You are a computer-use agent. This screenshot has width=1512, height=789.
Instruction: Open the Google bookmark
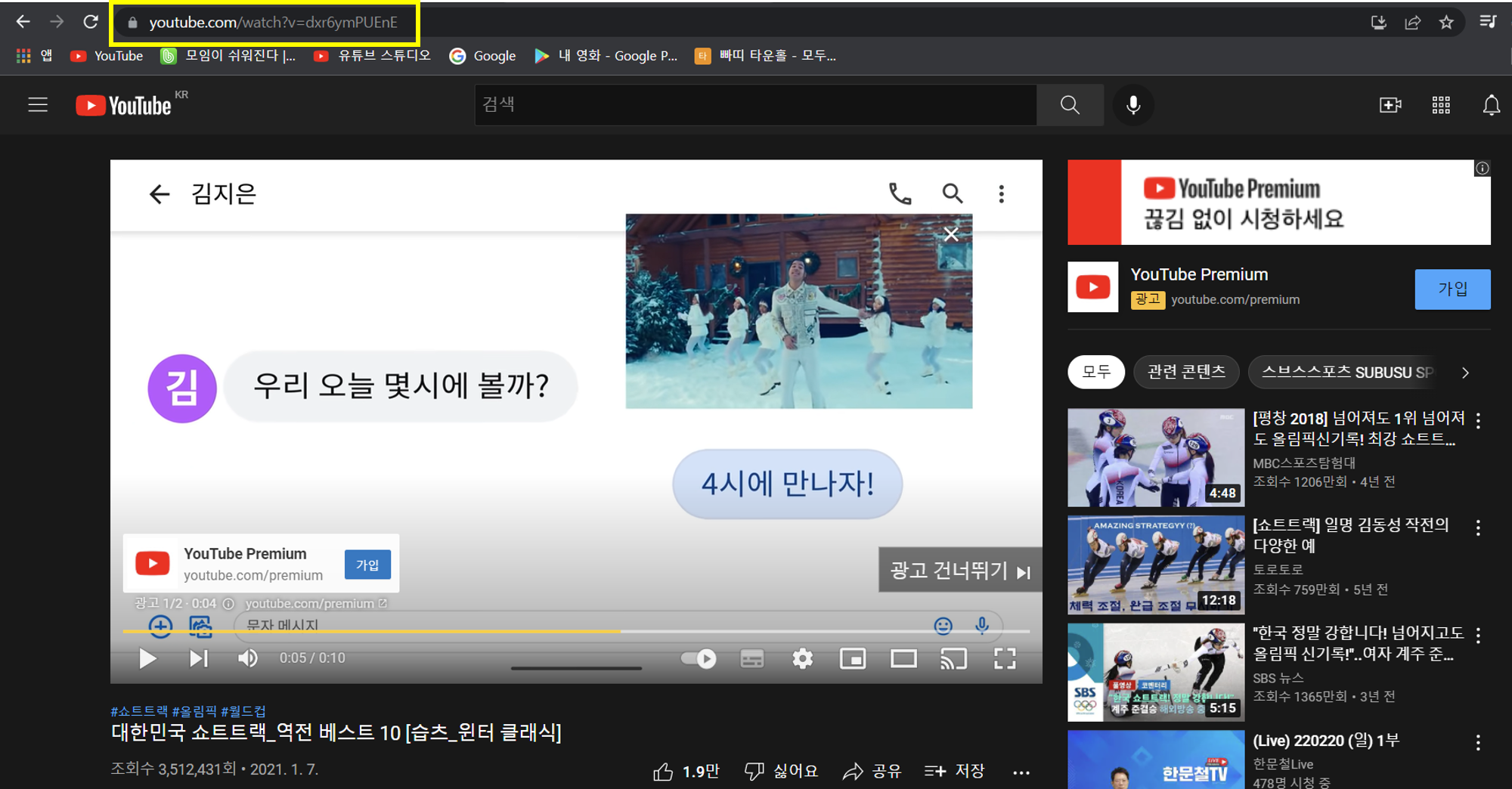pos(482,56)
